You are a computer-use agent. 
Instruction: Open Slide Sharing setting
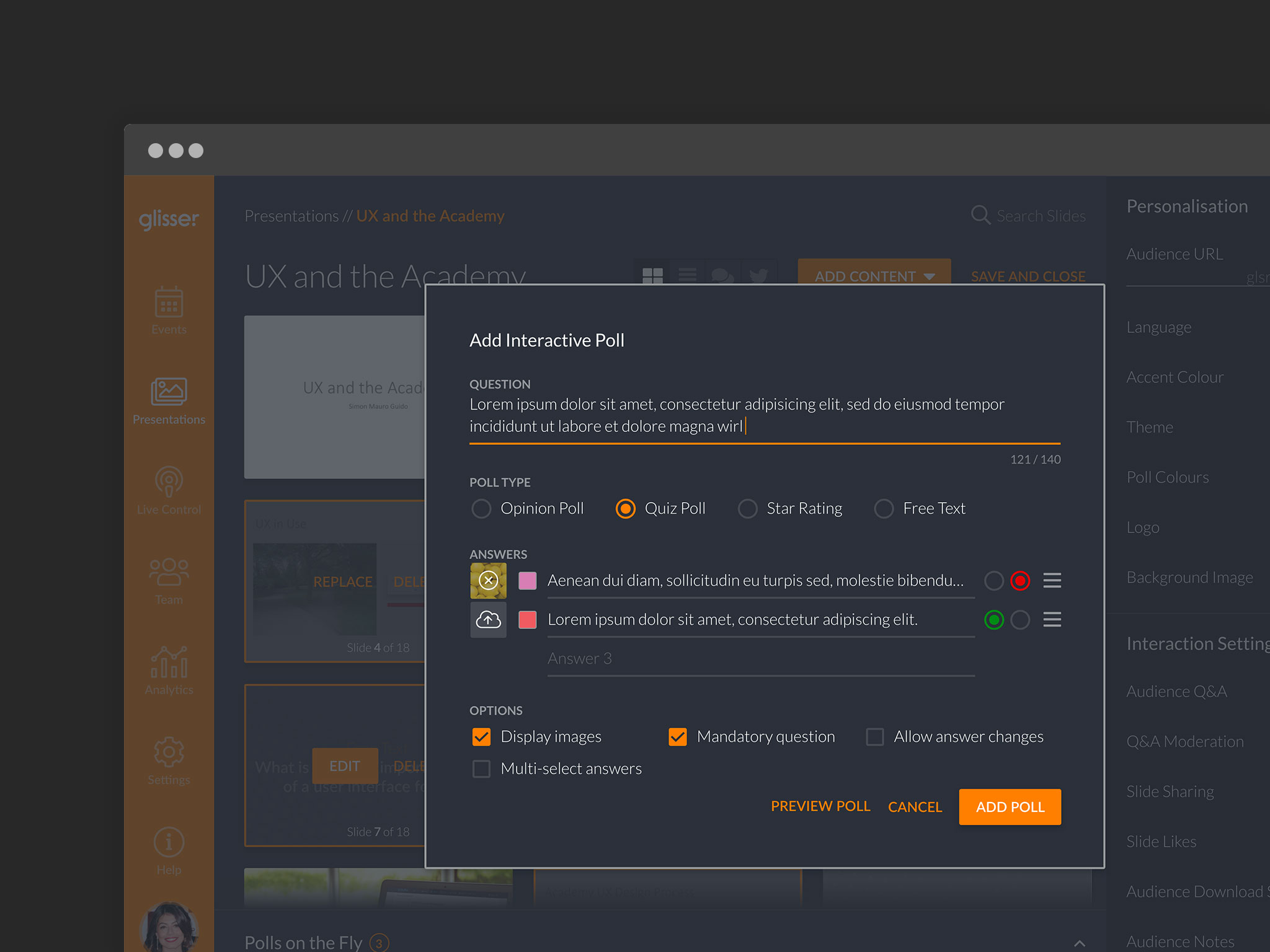[1170, 791]
